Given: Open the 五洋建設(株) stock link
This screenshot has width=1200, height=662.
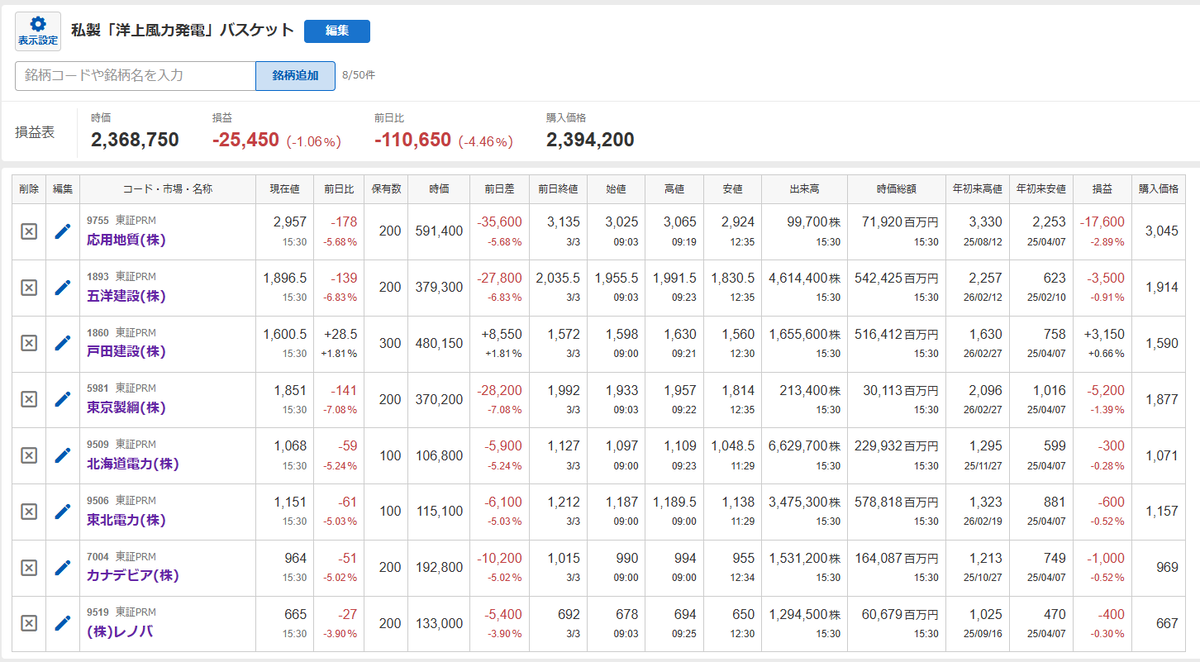Looking at the screenshot, I should click(x=126, y=296).
